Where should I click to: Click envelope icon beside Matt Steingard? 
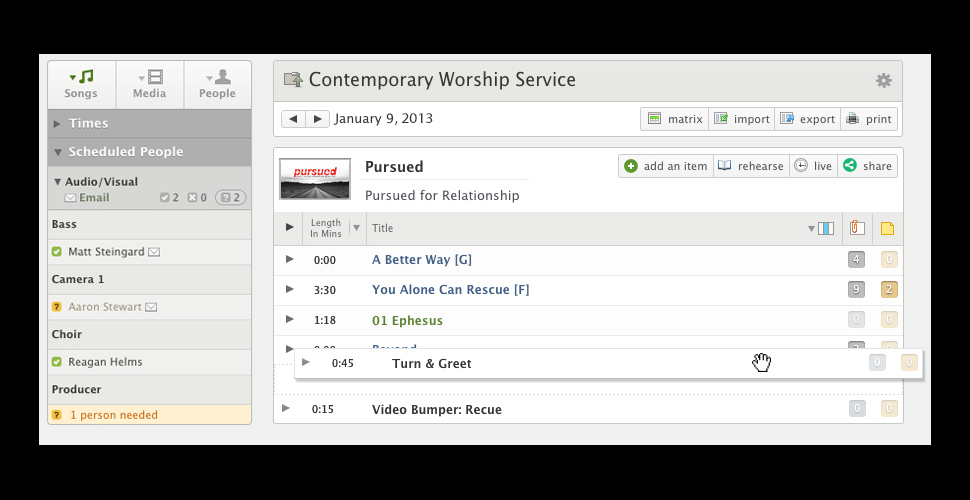click(x=154, y=252)
